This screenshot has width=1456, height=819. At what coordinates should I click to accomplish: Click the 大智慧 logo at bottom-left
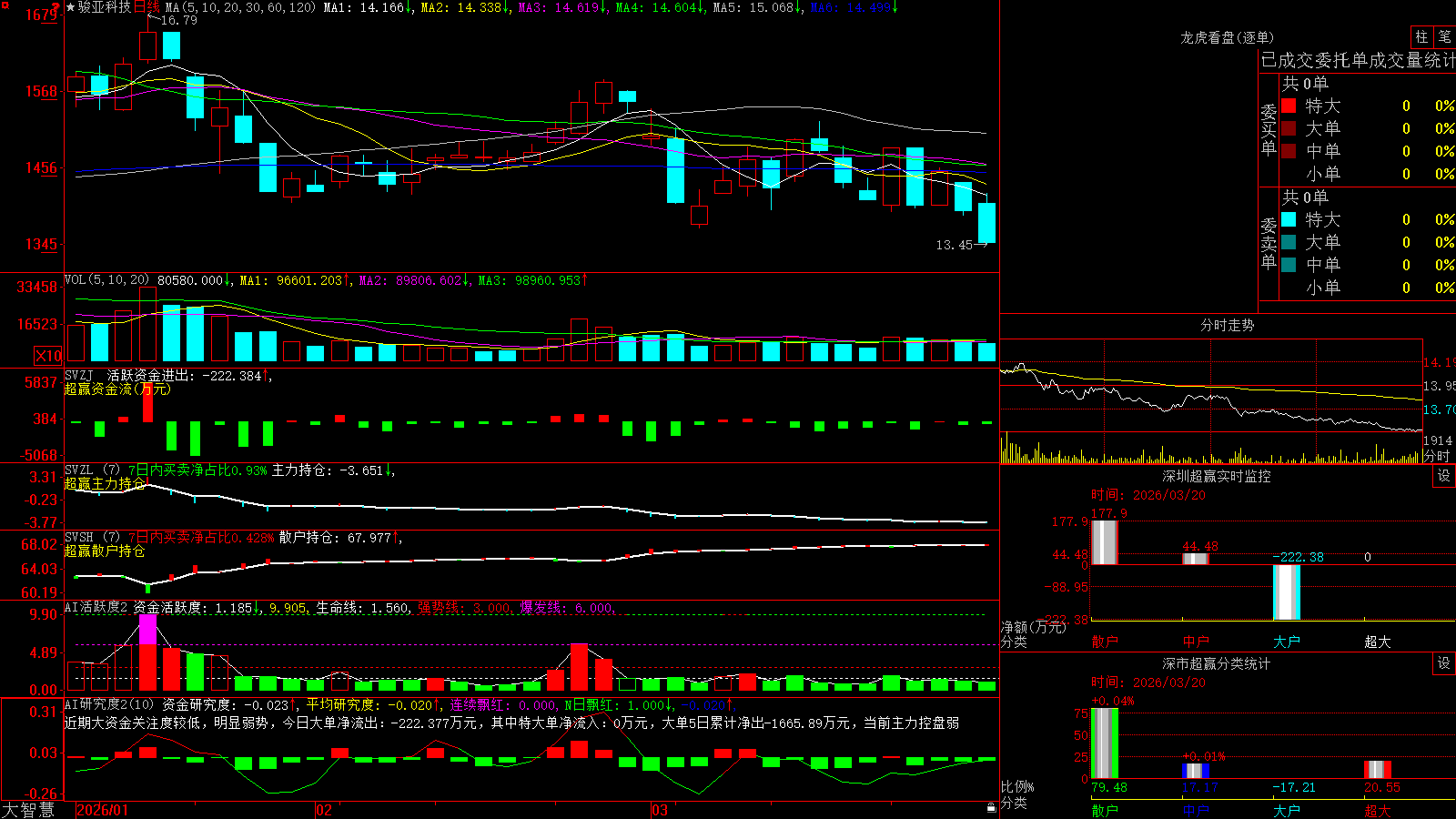tap(28, 809)
